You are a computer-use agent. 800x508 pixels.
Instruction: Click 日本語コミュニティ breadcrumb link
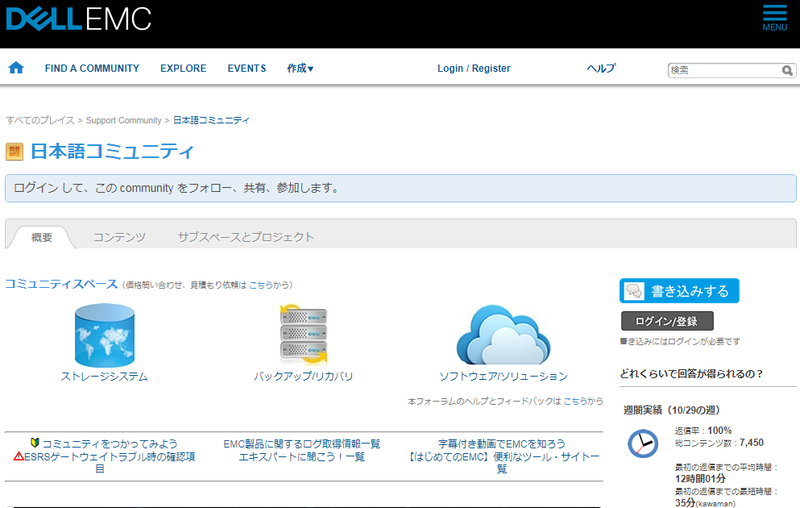pyautogui.click(x=211, y=120)
